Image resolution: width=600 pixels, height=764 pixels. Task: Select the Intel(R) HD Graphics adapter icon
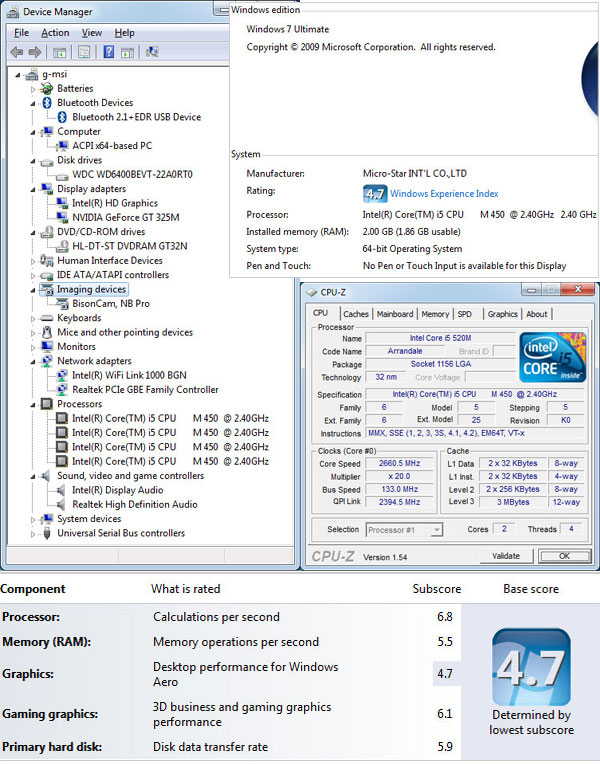(x=62, y=203)
